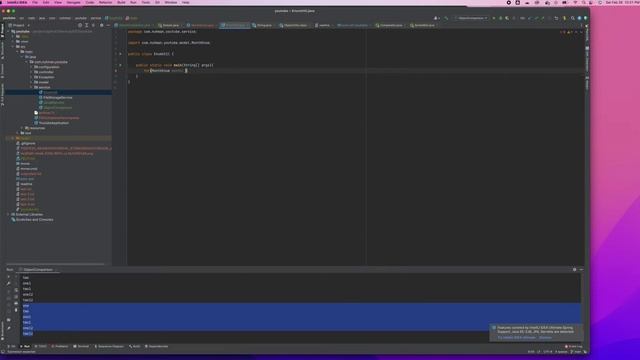Open the Event Log in status bar
The image size is (640, 360).
click(x=574, y=347)
